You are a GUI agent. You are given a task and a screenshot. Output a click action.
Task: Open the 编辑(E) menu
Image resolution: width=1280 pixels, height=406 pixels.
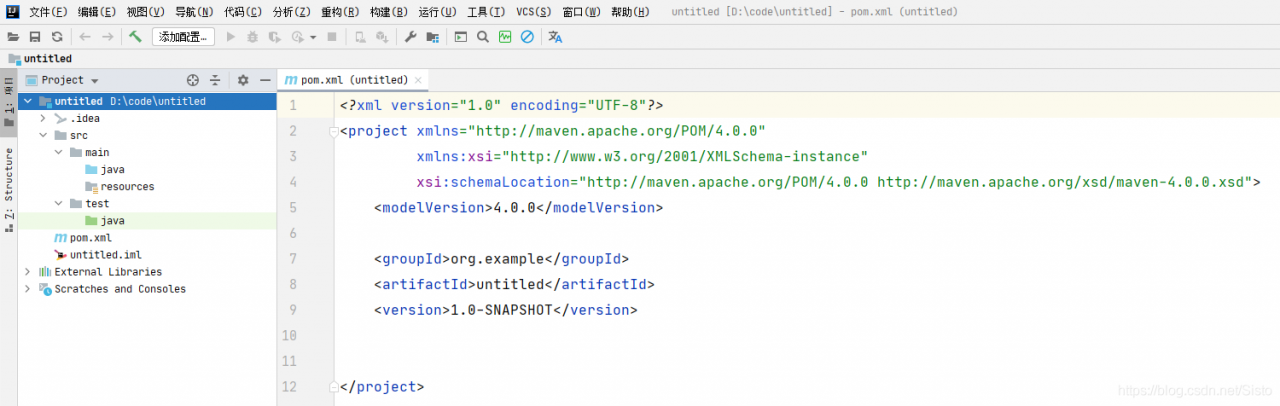(x=97, y=12)
